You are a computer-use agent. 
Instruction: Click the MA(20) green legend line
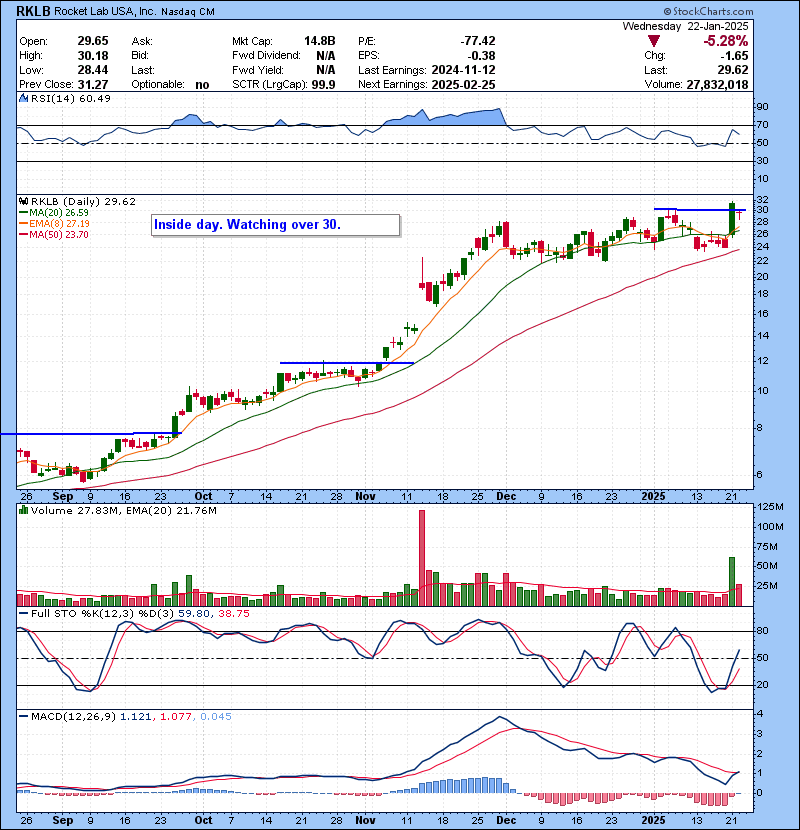pyautogui.click(x=24, y=212)
